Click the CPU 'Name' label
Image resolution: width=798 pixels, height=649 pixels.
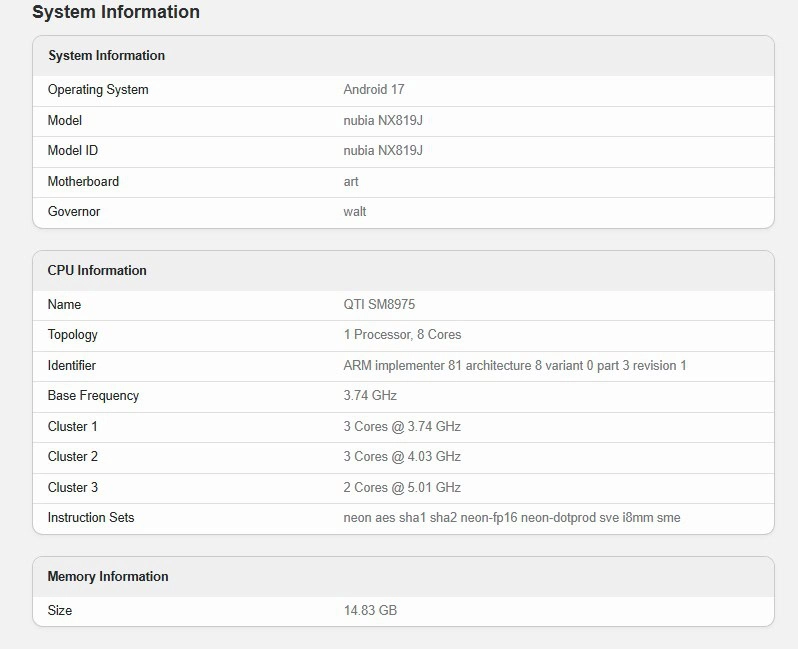pos(64,304)
